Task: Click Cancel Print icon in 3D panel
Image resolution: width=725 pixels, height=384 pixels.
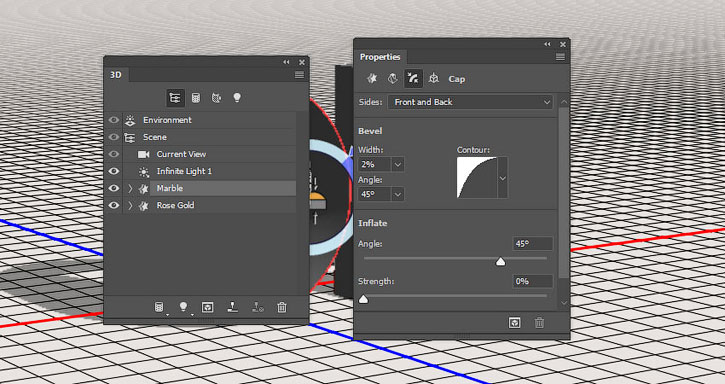Action: (x=258, y=307)
